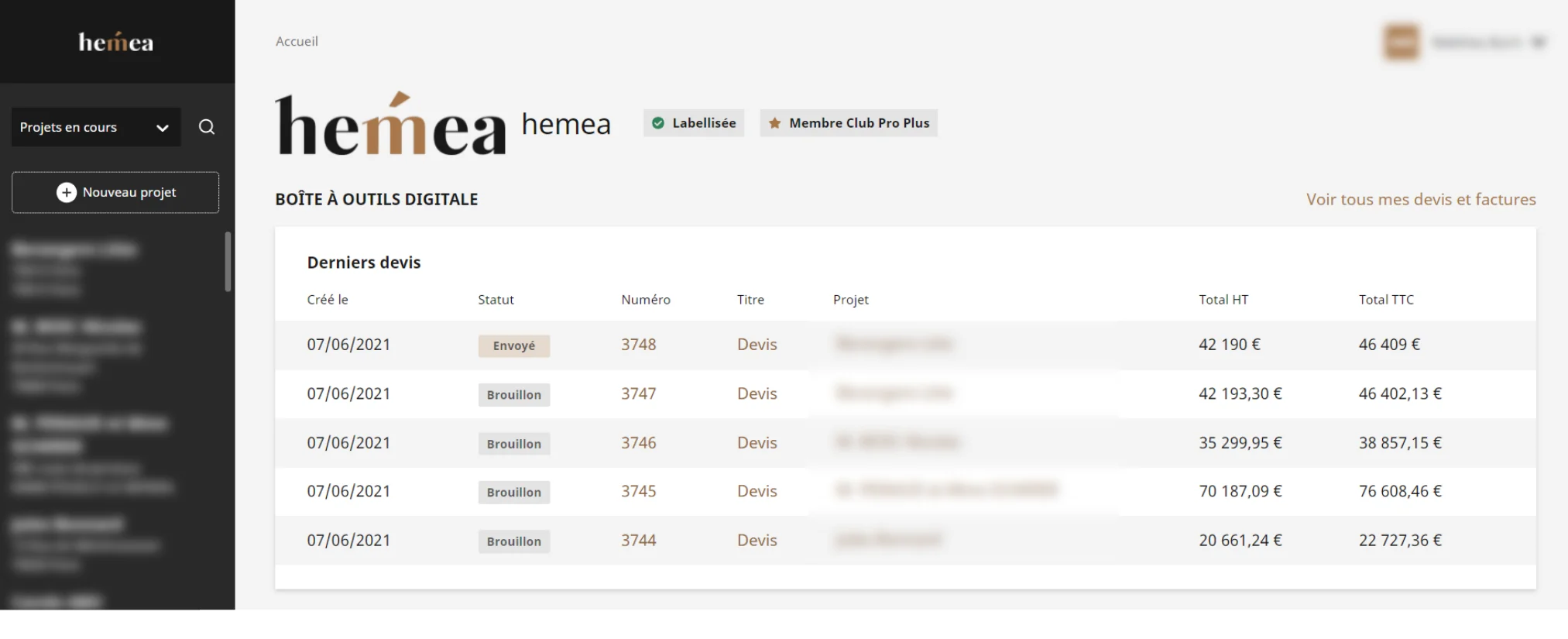Click the 'Titre' column header

tap(750, 300)
